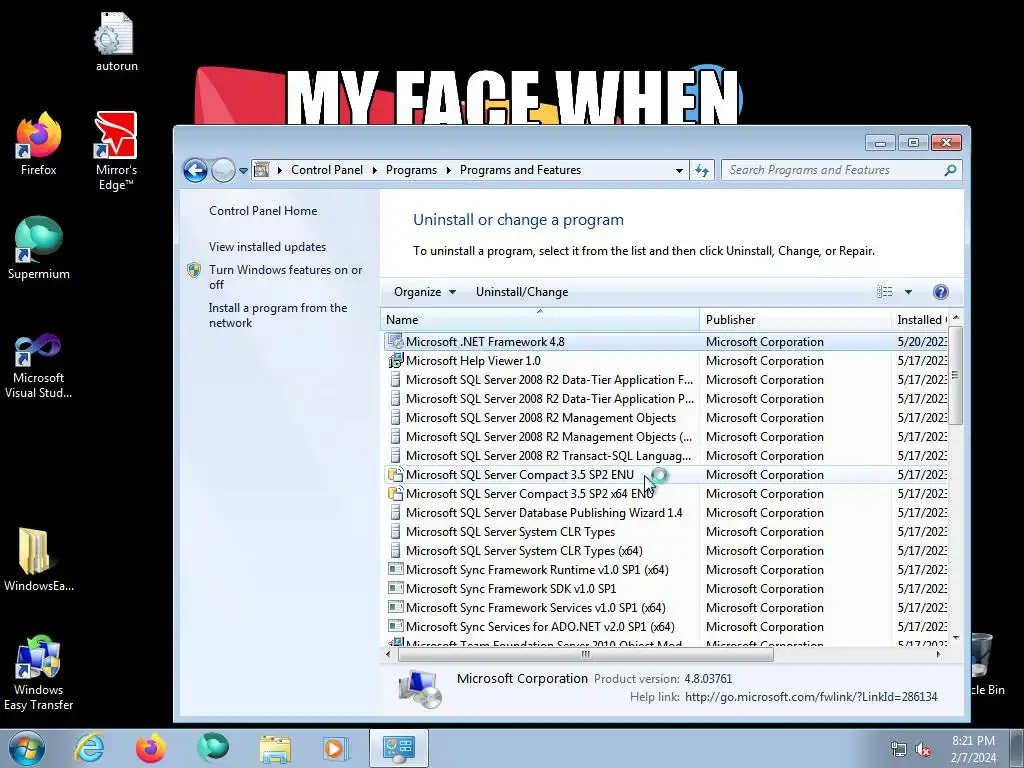The width and height of the screenshot is (1024, 768).
Task: Select Microsoft Sync Services for ADO.NET v2.0 SP1
Action: [x=666, y=626]
